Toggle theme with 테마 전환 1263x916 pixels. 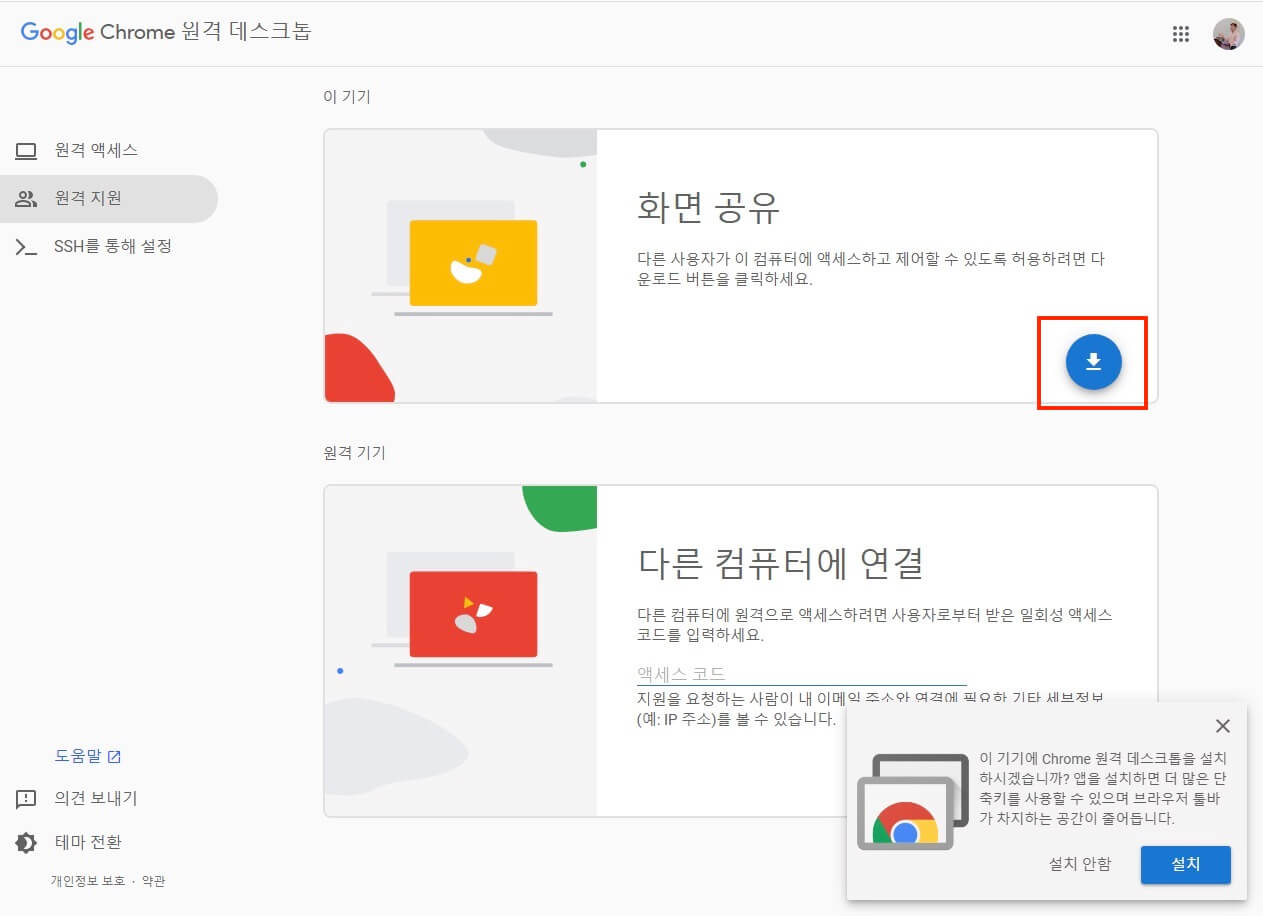(x=88, y=842)
